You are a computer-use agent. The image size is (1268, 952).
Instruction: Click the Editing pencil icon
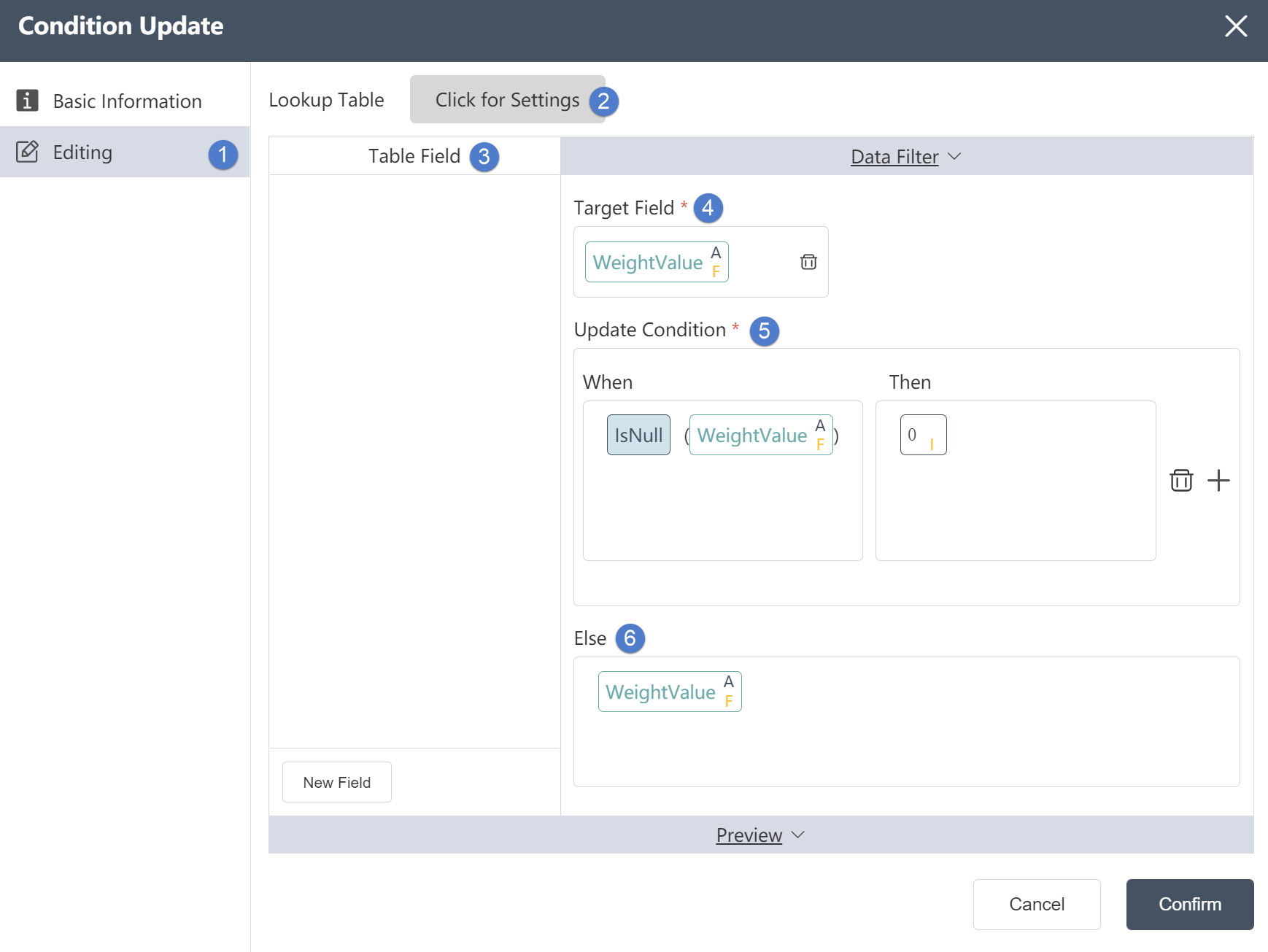click(x=27, y=152)
